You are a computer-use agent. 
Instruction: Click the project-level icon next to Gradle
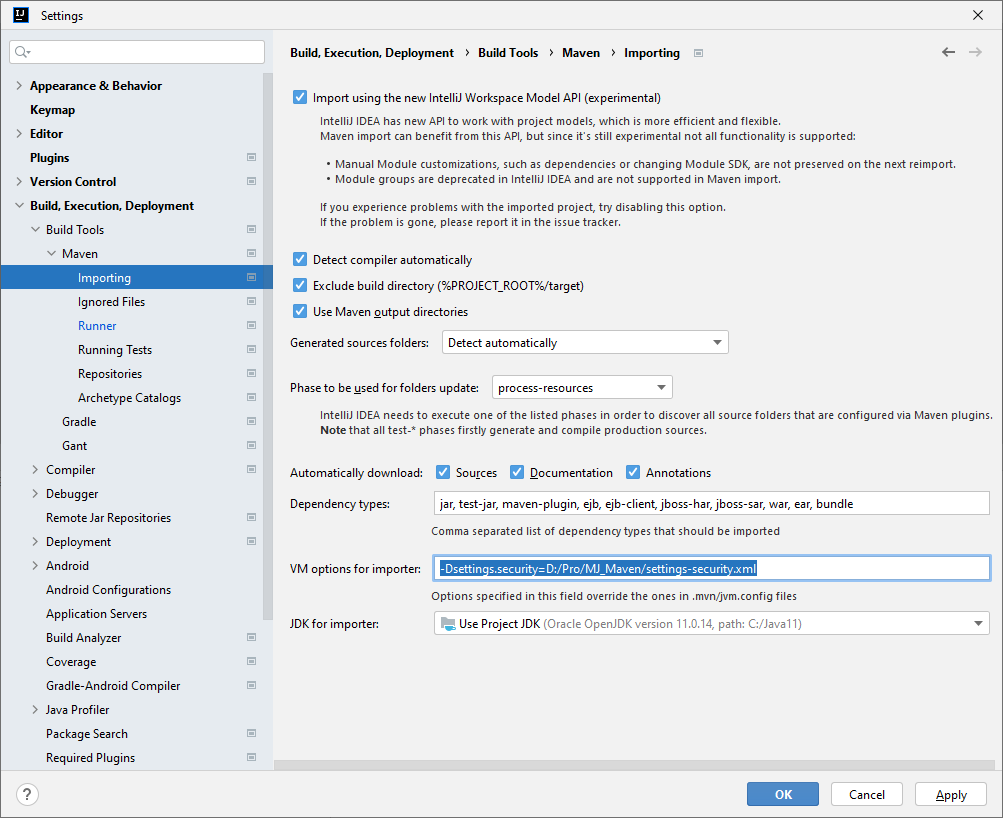[x=251, y=422]
